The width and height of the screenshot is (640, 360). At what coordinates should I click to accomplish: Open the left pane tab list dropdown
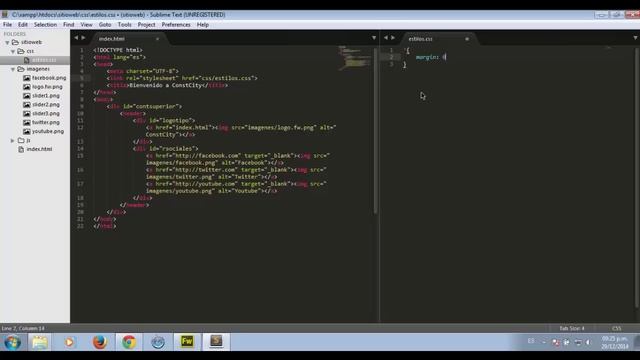374,38
